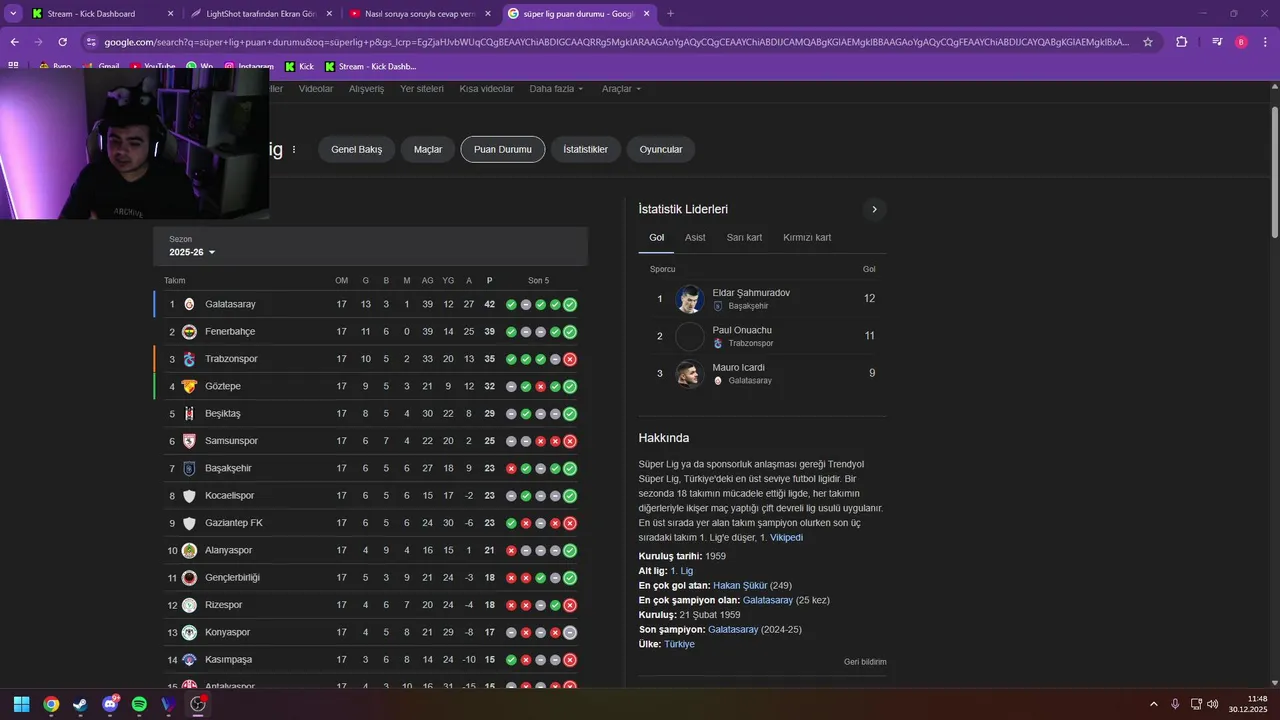Show hidden system tray icons chevron

[1154, 704]
